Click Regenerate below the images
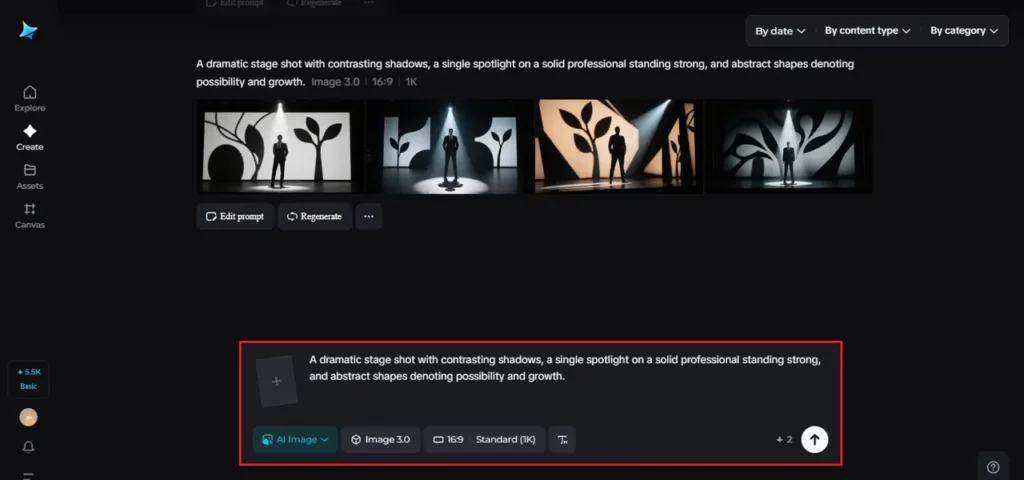Image resolution: width=1024 pixels, height=480 pixels. (314, 216)
